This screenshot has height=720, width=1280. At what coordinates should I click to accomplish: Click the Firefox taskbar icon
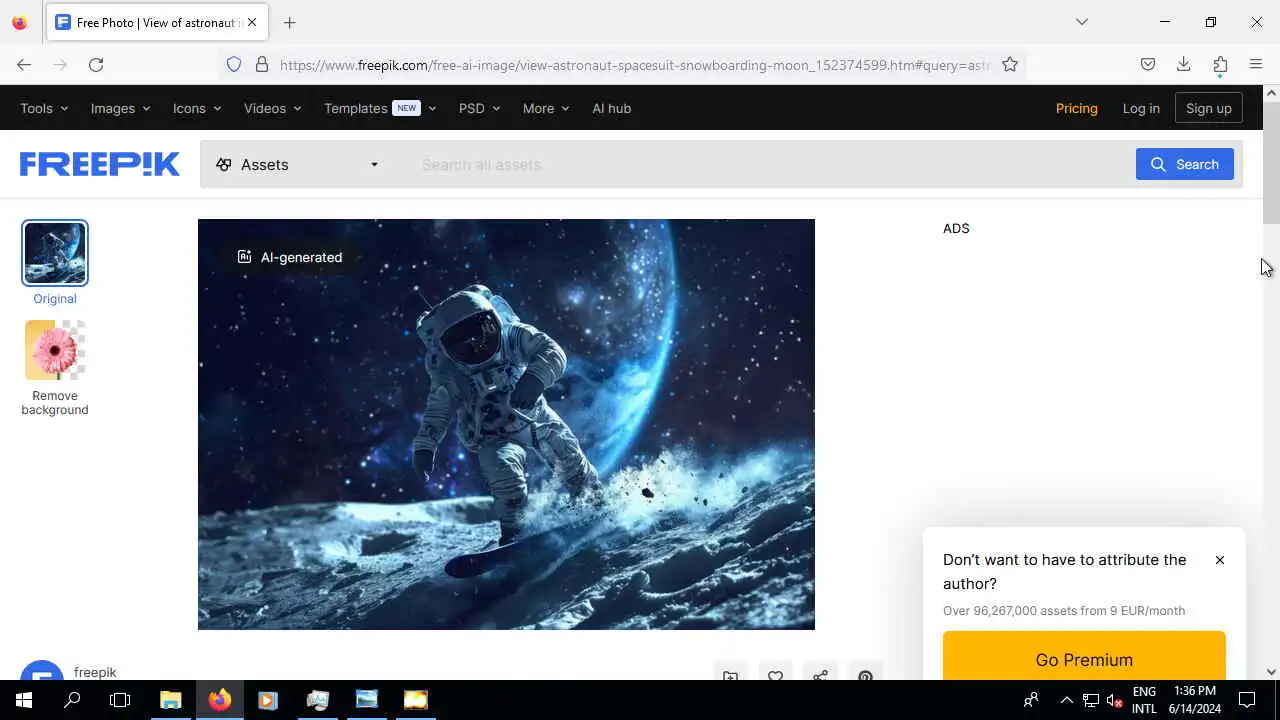[x=219, y=700]
